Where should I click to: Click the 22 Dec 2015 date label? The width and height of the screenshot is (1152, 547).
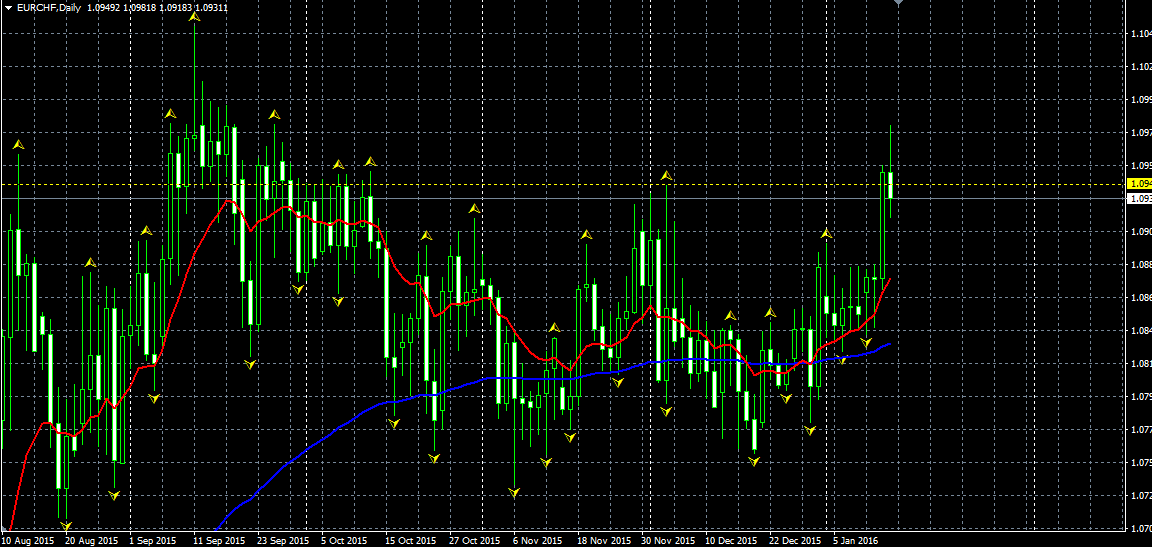(x=796, y=540)
